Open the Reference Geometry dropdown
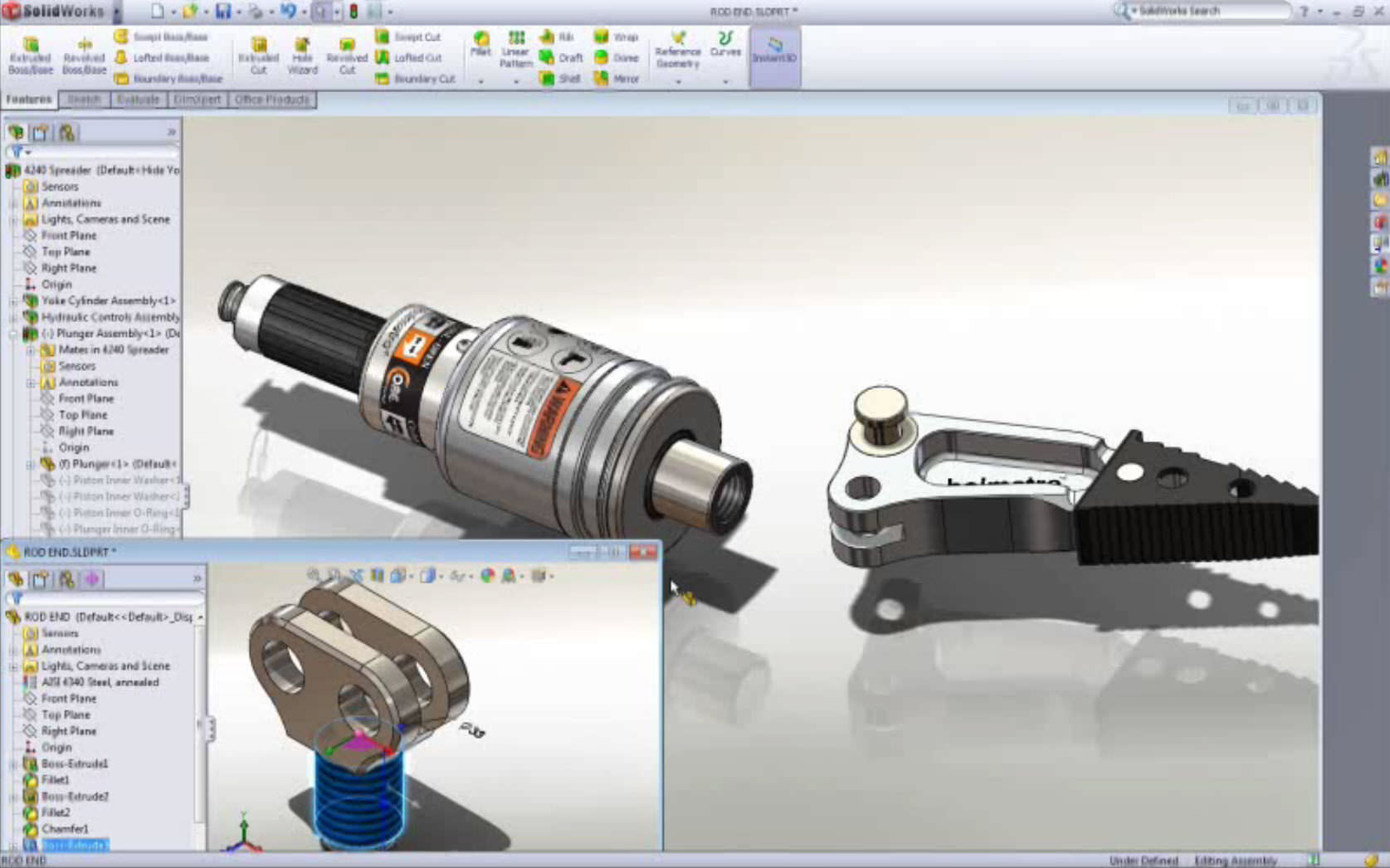Viewport: 1390px width, 868px height. click(678, 81)
